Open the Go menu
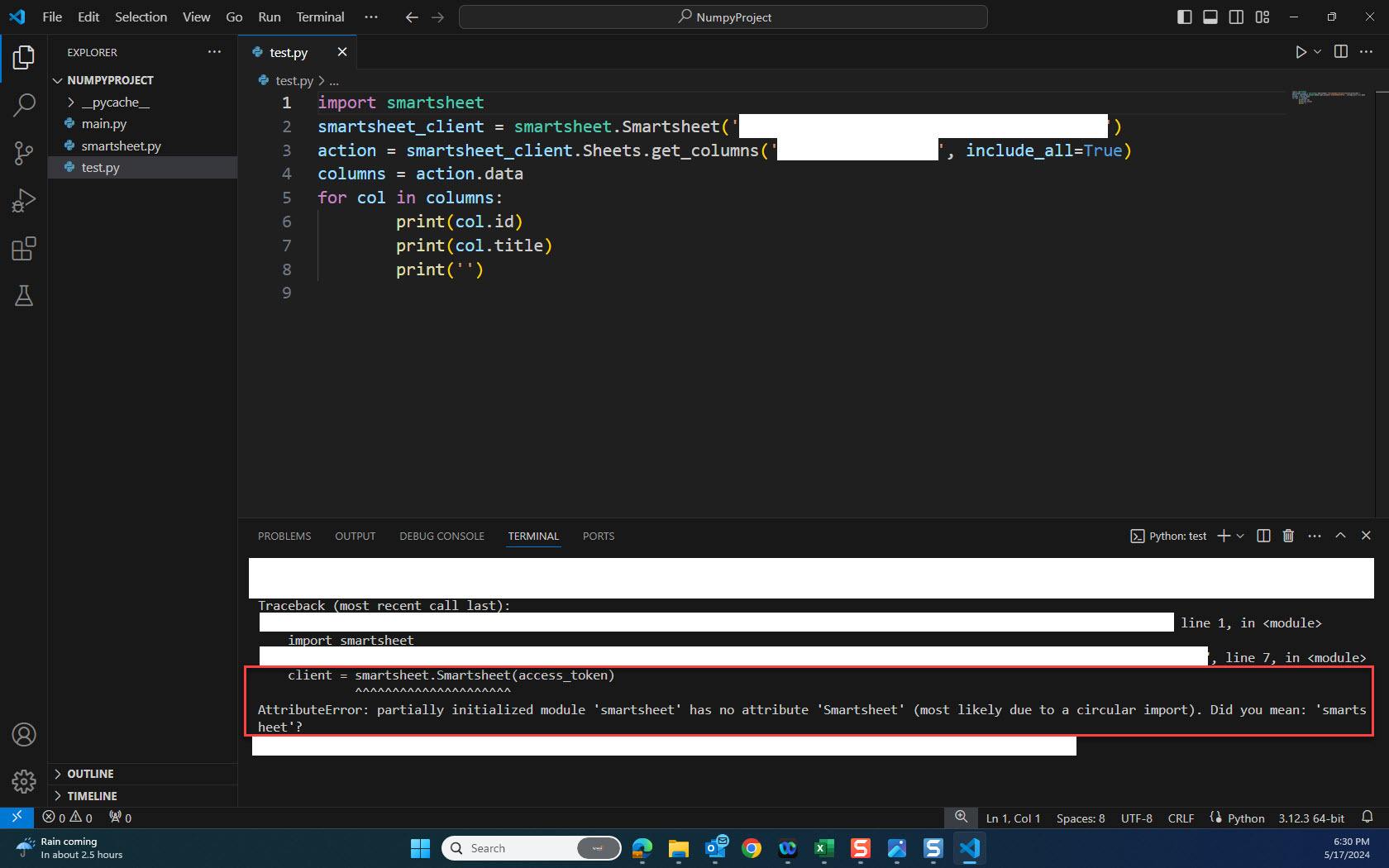Screen dimensions: 1389x868 pyautogui.click(x=234, y=17)
